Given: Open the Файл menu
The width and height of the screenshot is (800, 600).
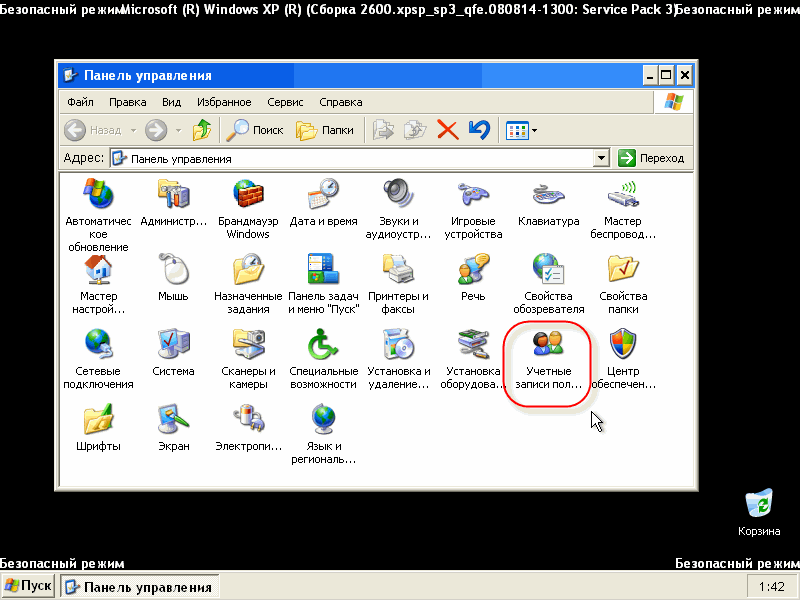Looking at the screenshot, I should click(x=80, y=102).
